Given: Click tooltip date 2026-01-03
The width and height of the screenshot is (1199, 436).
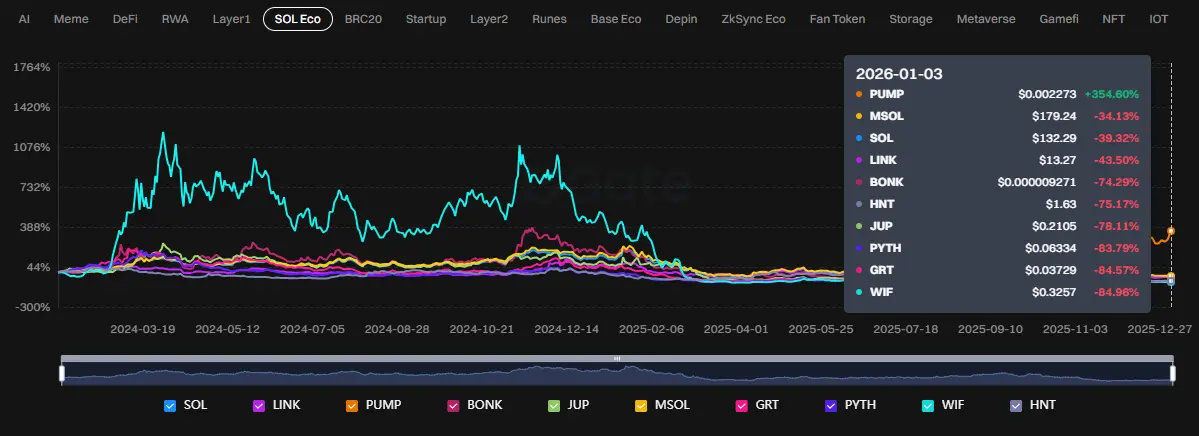Looking at the screenshot, I should click(899, 74).
